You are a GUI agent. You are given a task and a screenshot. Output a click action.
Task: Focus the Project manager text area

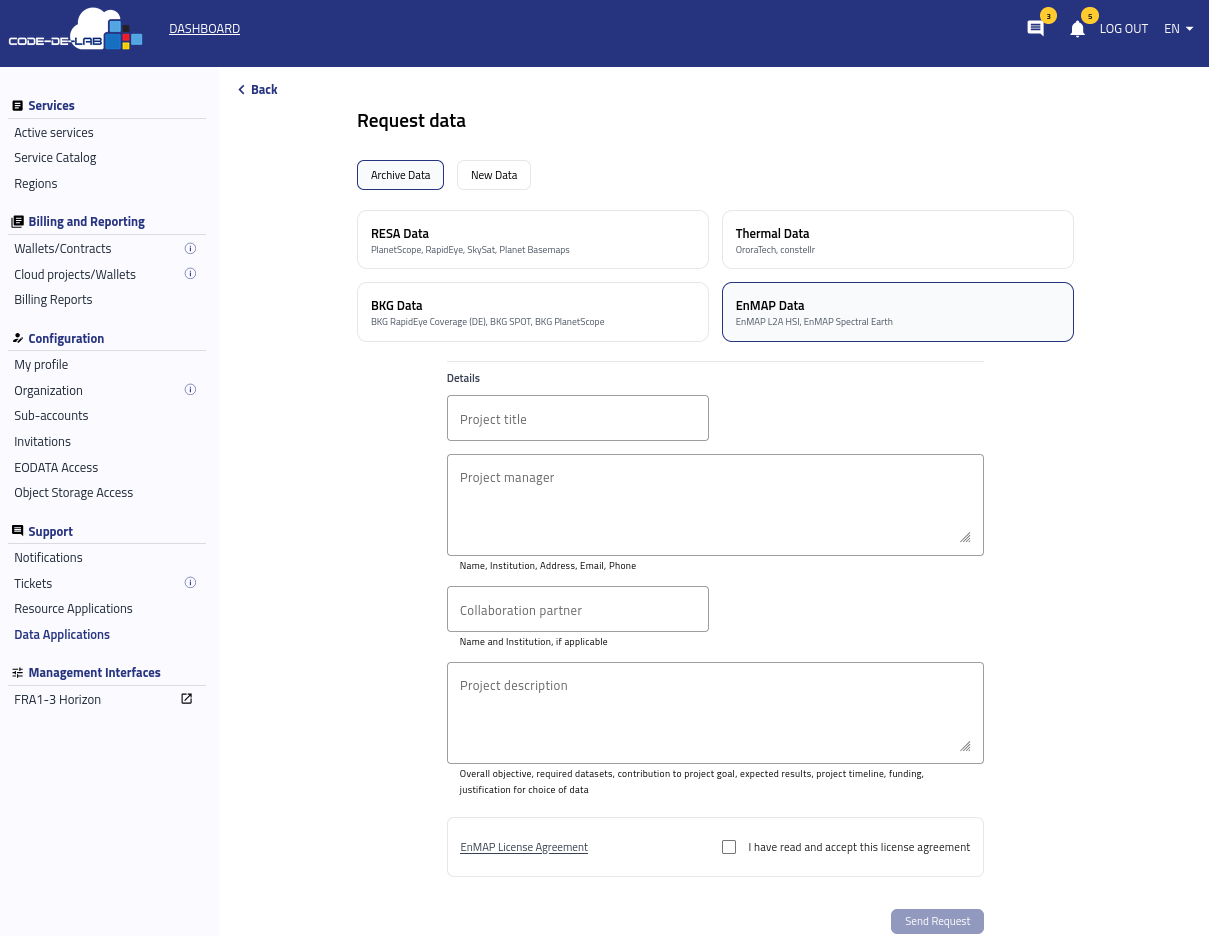(x=715, y=505)
